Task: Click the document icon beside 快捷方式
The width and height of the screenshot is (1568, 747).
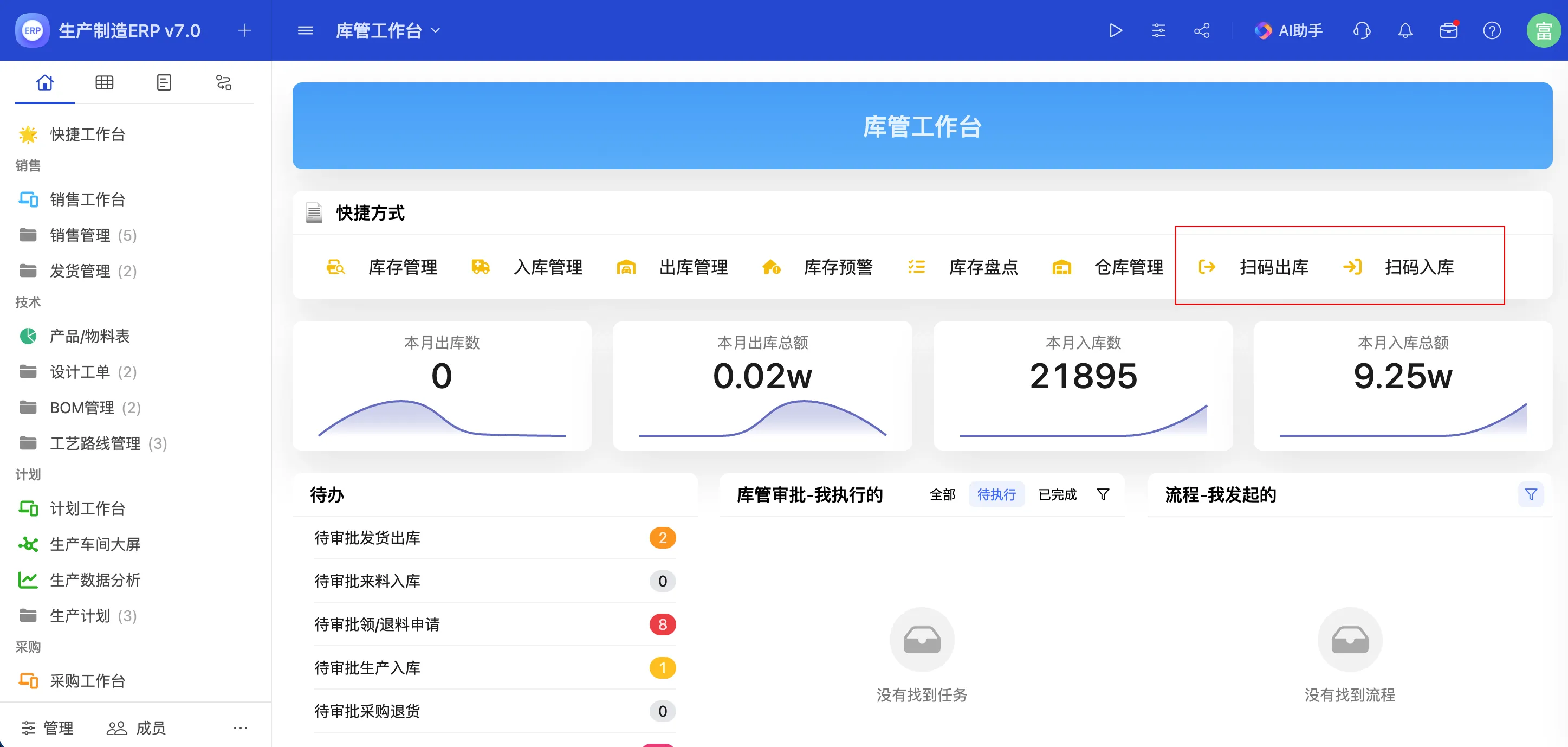Action: pos(314,213)
